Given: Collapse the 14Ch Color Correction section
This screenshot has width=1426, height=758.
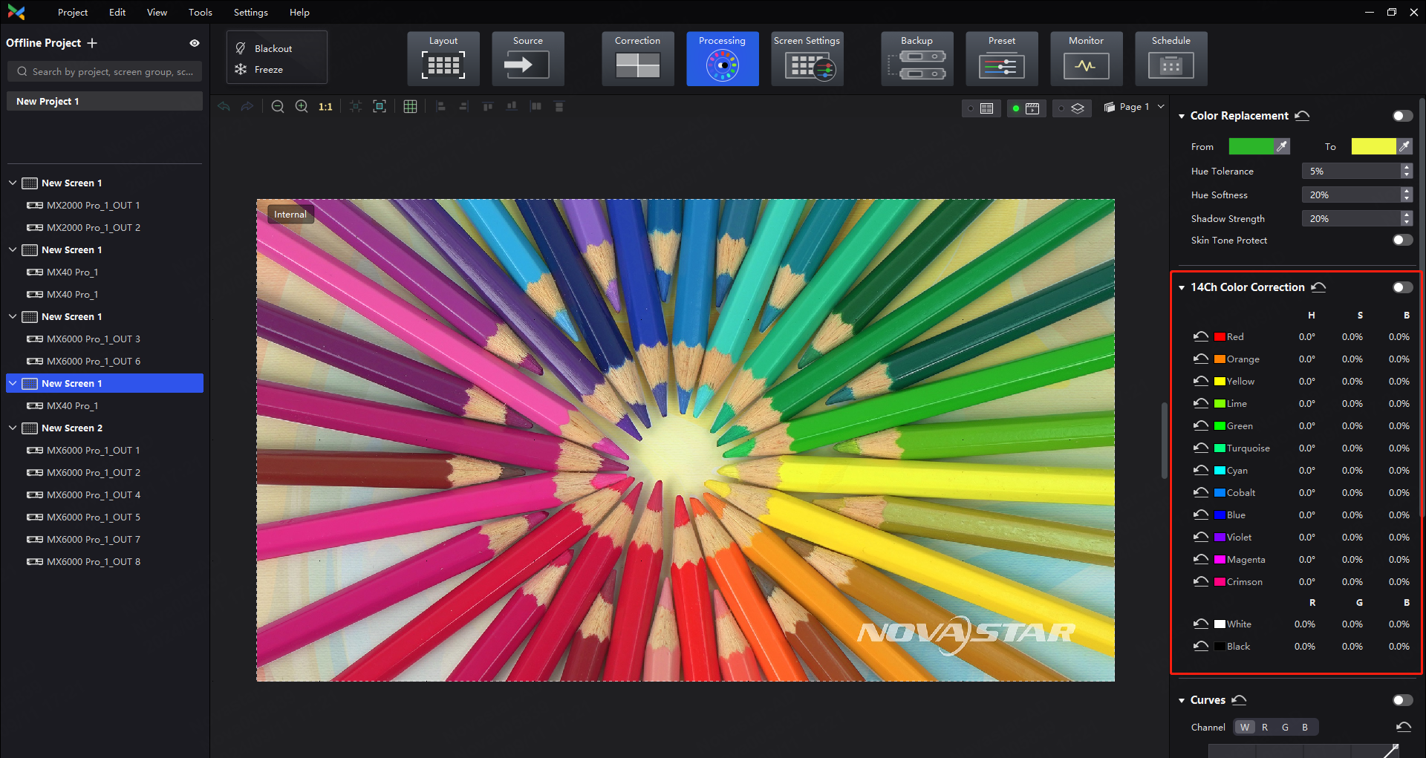Looking at the screenshot, I should pyautogui.click(x=1181, y=288).
